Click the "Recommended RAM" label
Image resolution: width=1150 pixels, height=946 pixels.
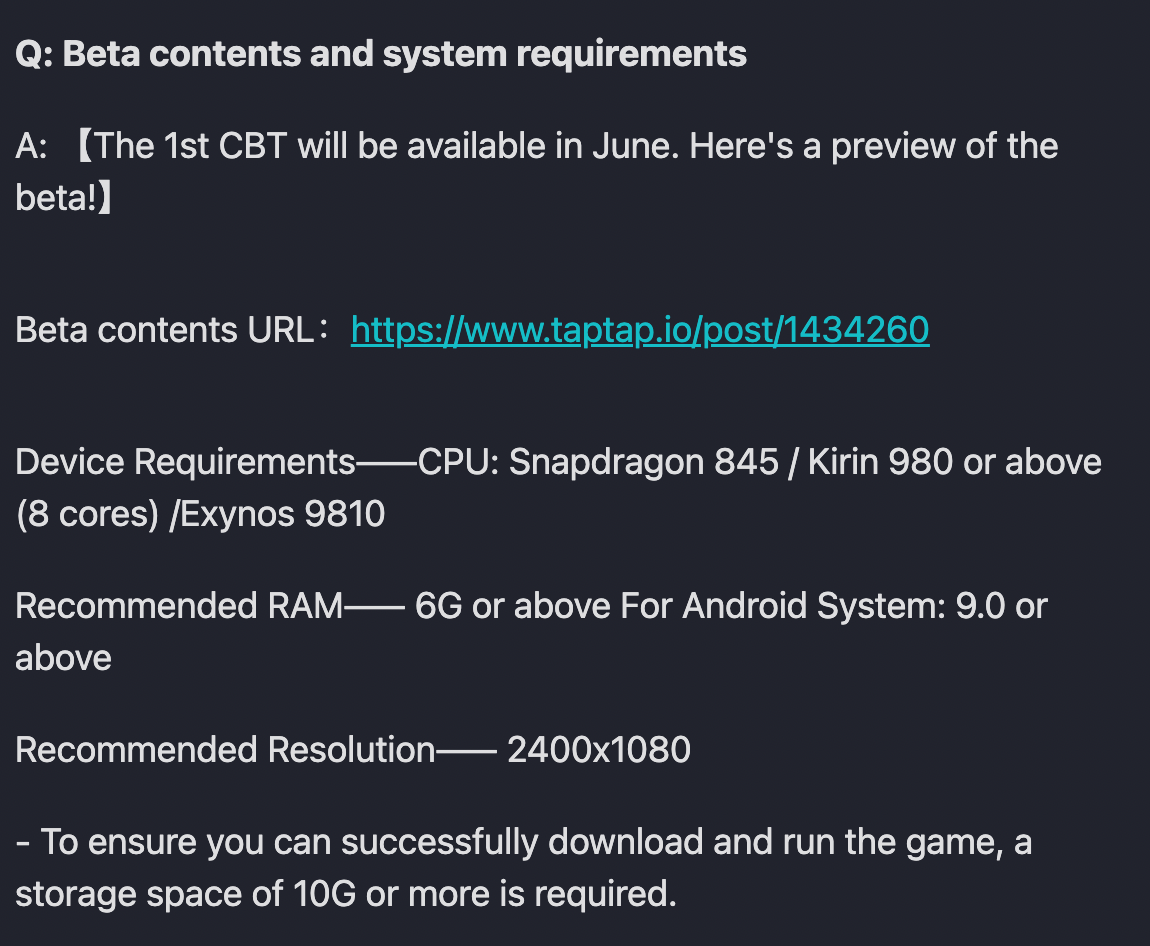coord(180,606)
